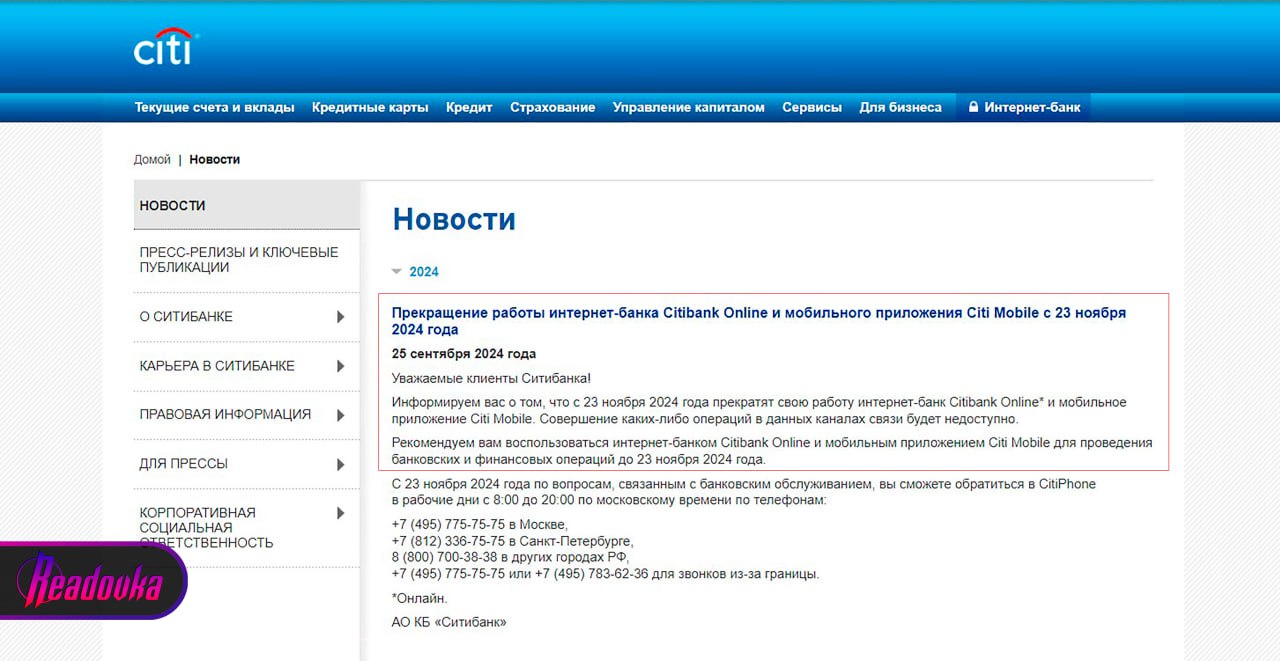
Task: Open the Кредит menu item
Action: pos(469,107)
